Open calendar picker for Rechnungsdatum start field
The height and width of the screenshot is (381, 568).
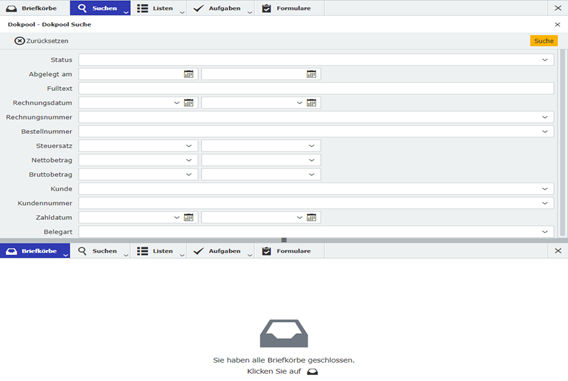tap(188, 103)
